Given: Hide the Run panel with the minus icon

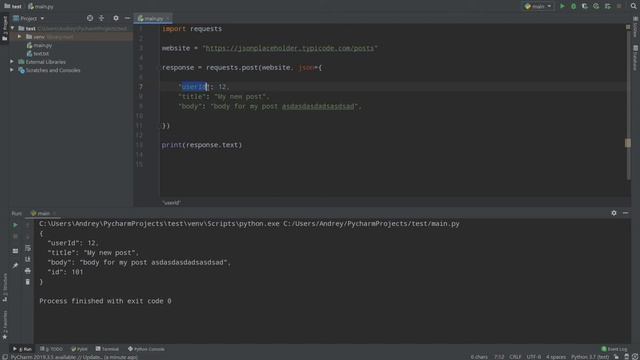Looking at the screenshot, I should (625, 213).
